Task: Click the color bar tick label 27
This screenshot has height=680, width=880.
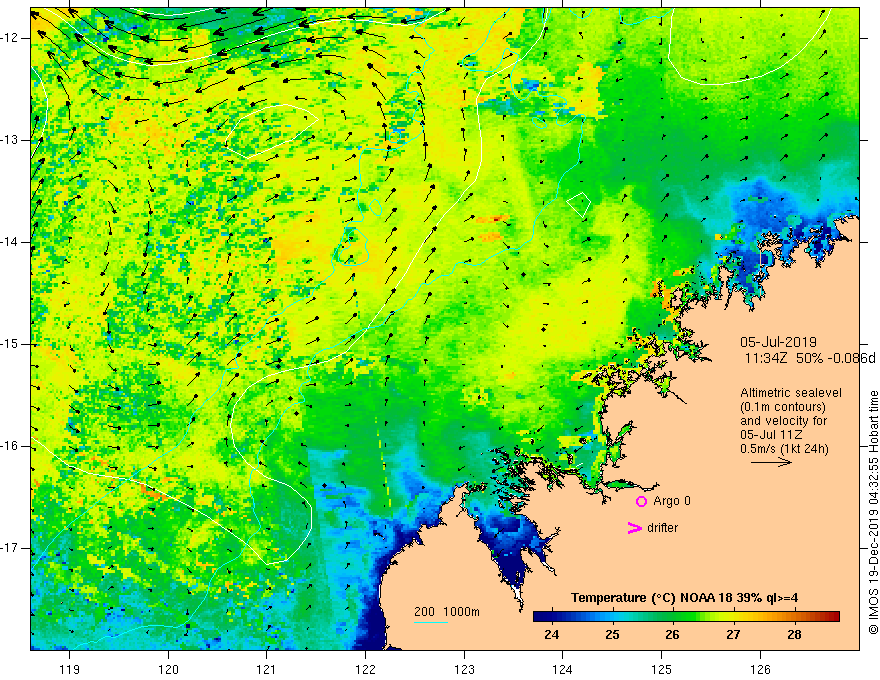Action: click(x=733, y=635)
